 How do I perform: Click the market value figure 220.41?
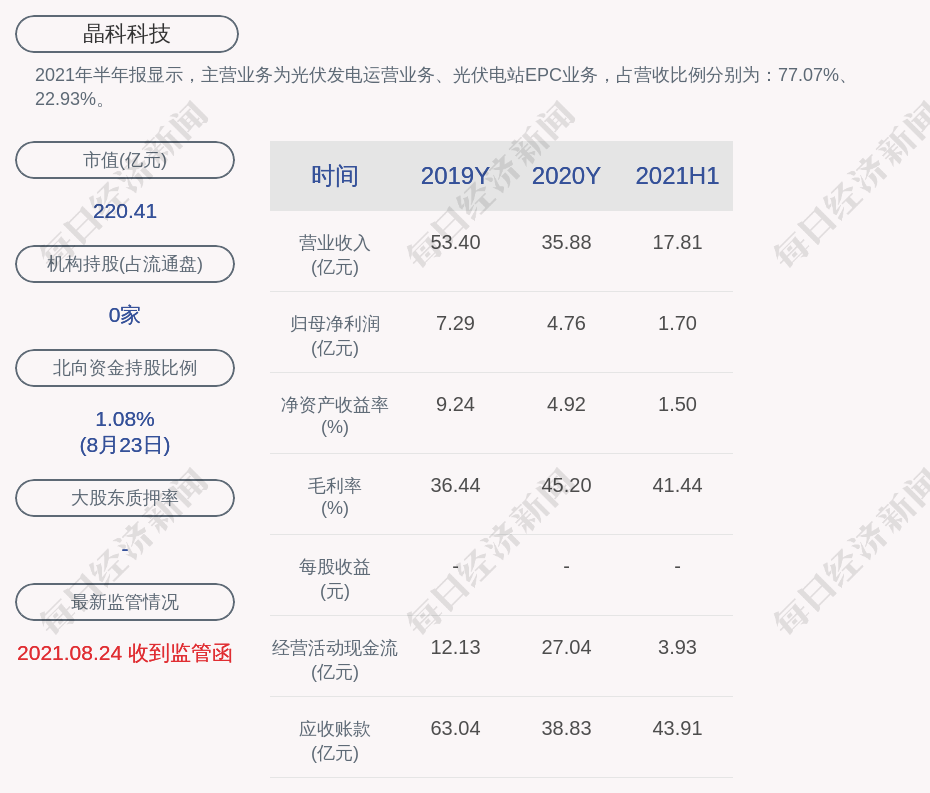click(x=125, y=211)
